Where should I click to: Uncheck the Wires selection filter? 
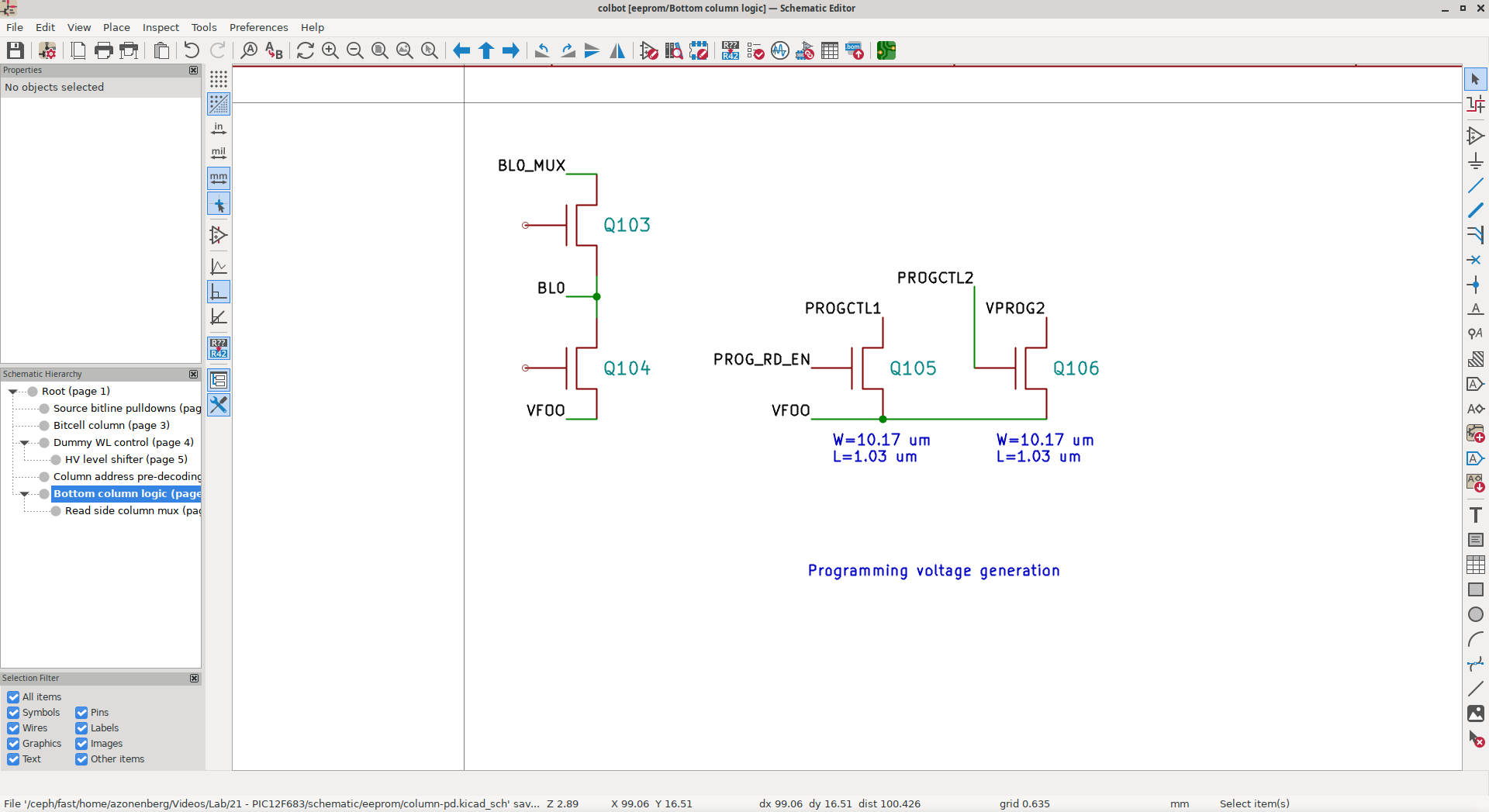[x=13, y=728]
